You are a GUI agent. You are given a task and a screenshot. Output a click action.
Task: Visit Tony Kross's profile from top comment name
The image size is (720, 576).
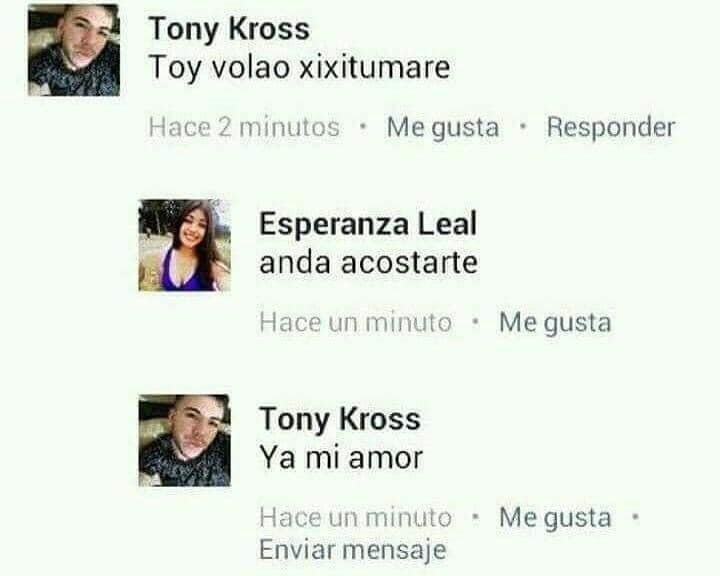coord(229,30)
